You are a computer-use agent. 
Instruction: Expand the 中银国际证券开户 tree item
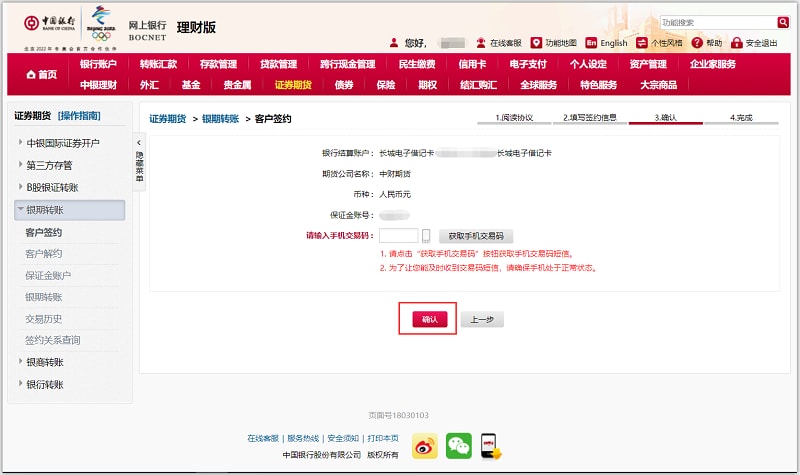(20, 143)
